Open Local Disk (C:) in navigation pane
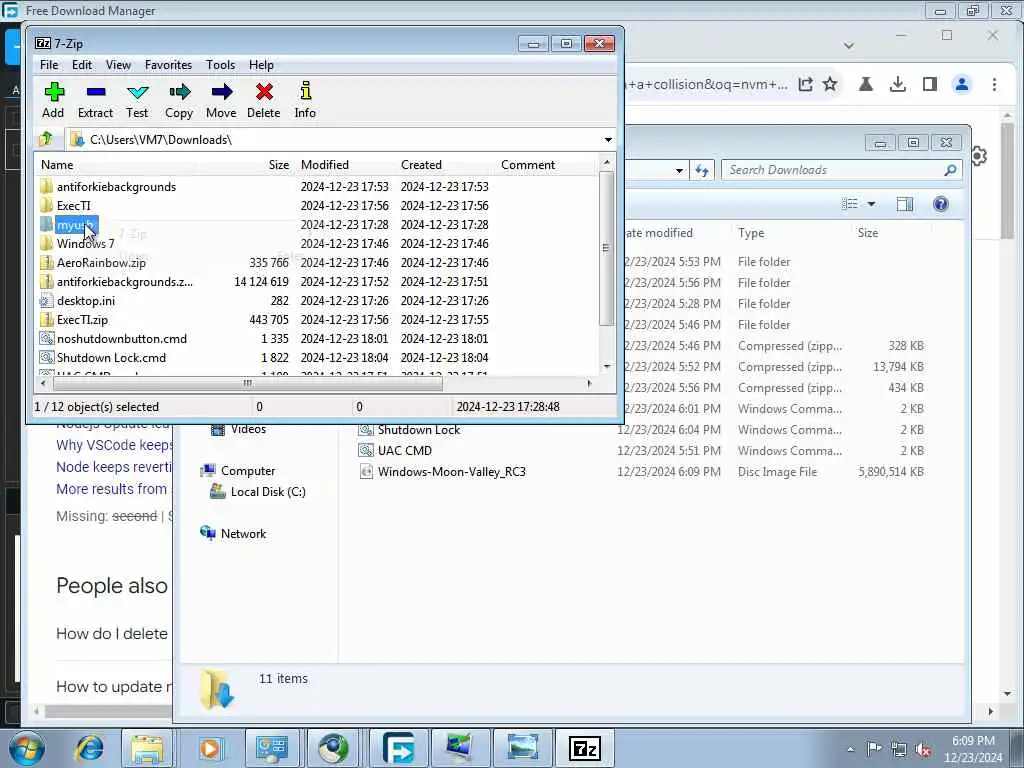The width and height of the screenshot is (1024, 768). (268, 492)
